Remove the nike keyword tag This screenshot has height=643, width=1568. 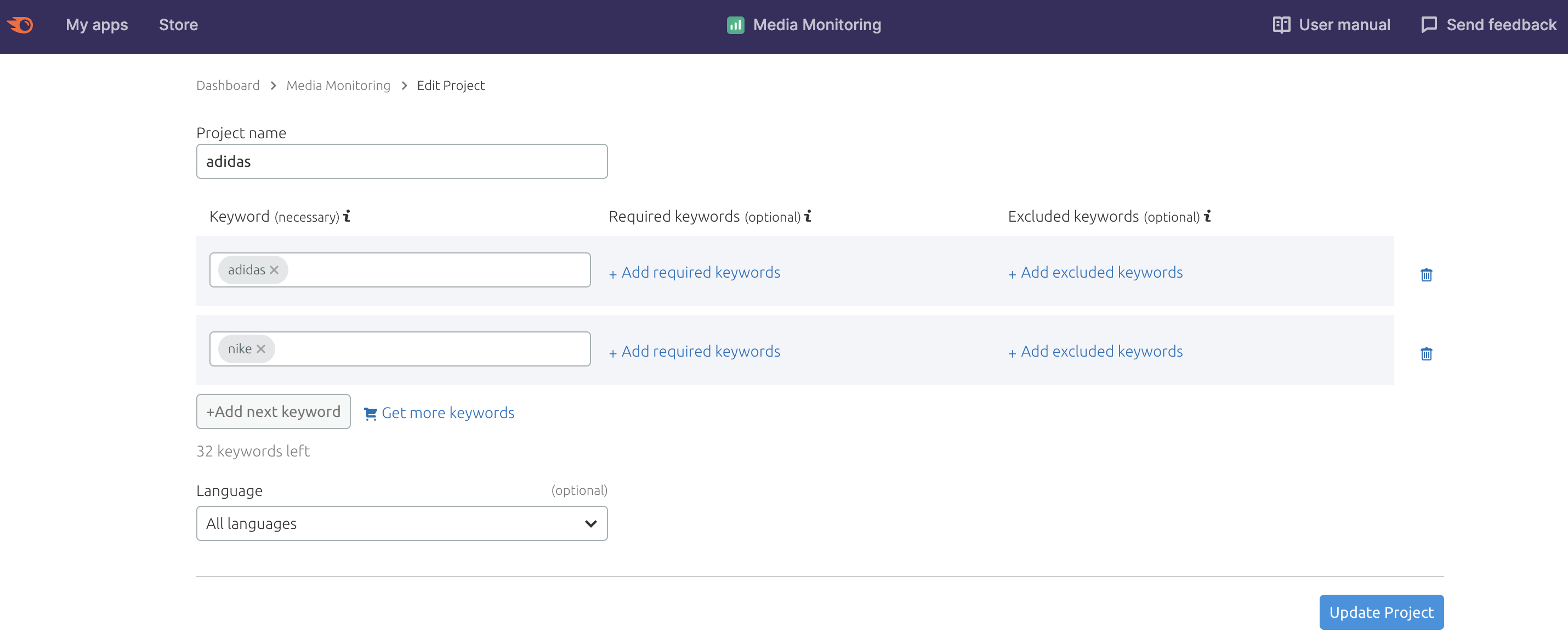[260, 349]
